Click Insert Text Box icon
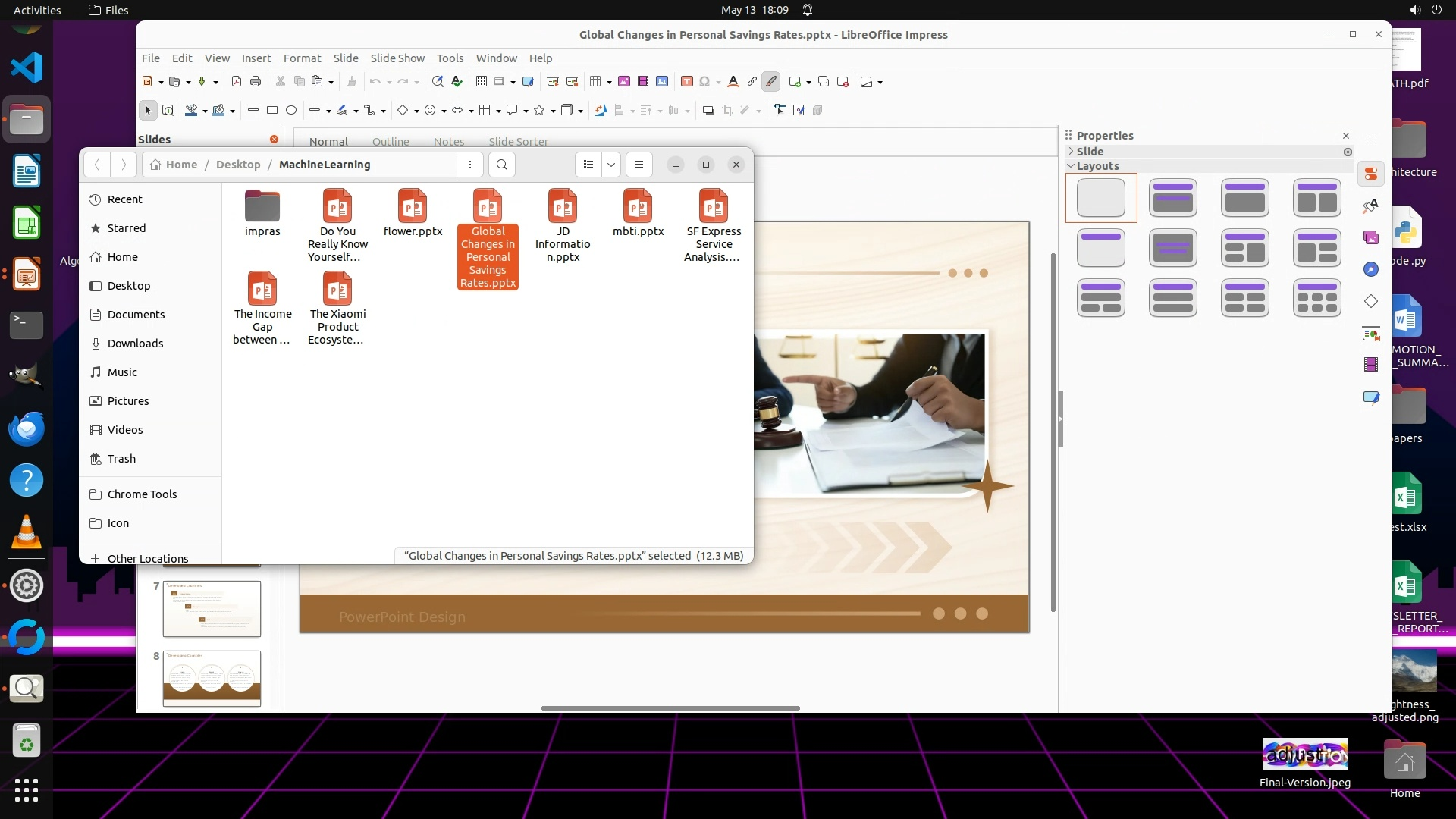The width and height of the screenshot is (1456, 819). (x=686, y=82)
